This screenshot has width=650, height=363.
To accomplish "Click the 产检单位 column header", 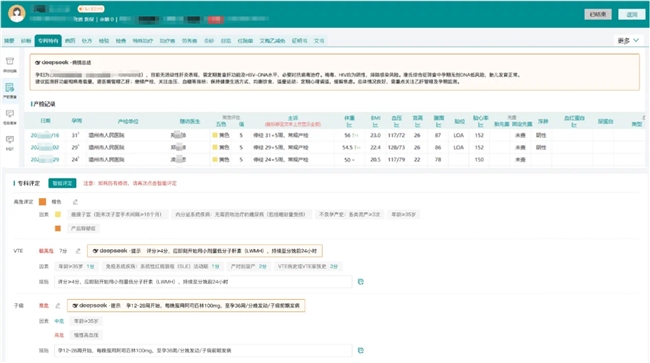I will pyautogui.click(x=128, y=121).
